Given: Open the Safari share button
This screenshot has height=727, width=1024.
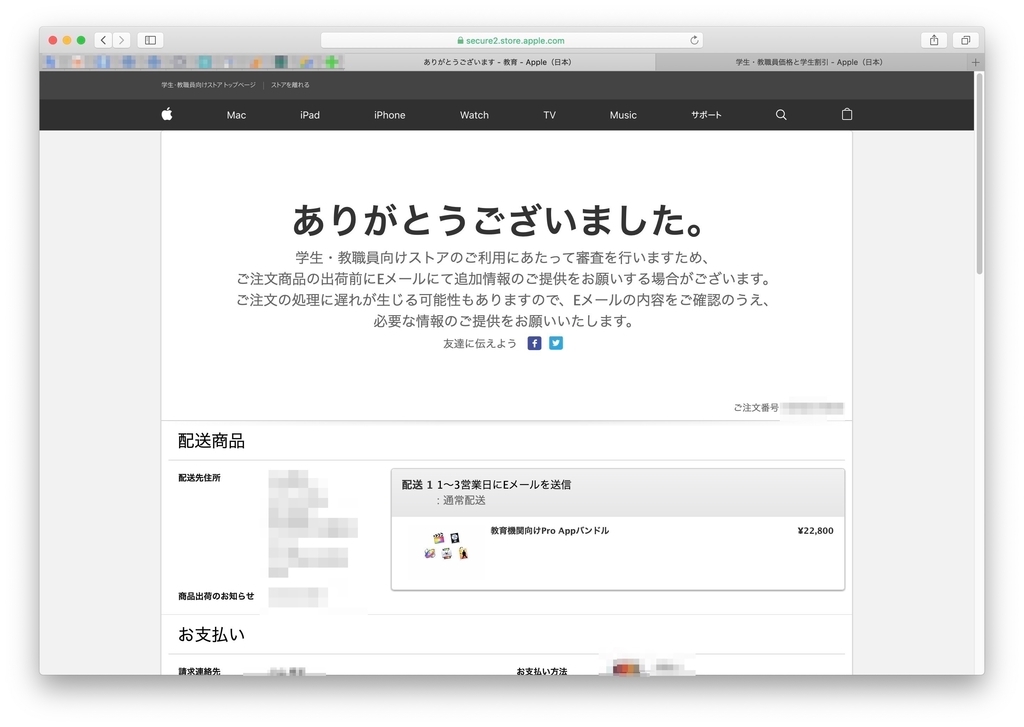Looking at the screenshot, I should [x=934, y=40].
